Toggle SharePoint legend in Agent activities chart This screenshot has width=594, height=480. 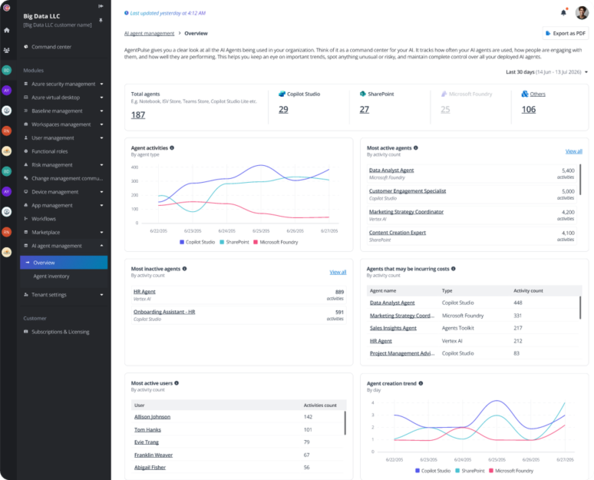[x=234, y=242]
